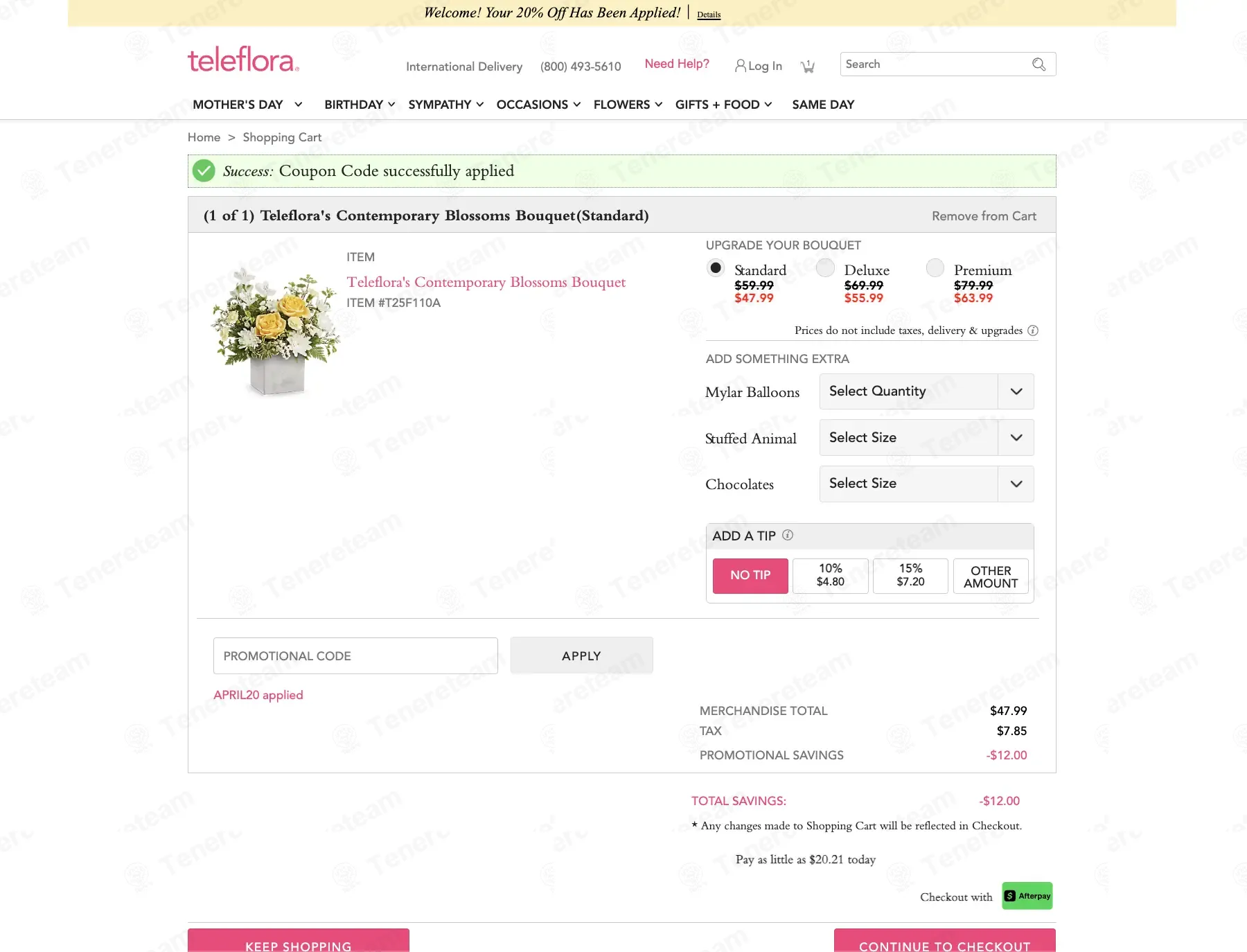The height and width of the screenshot is (952, 1247).
Task: Open Mylar Balloons quantity dropdown
Action: click(926, 391)
